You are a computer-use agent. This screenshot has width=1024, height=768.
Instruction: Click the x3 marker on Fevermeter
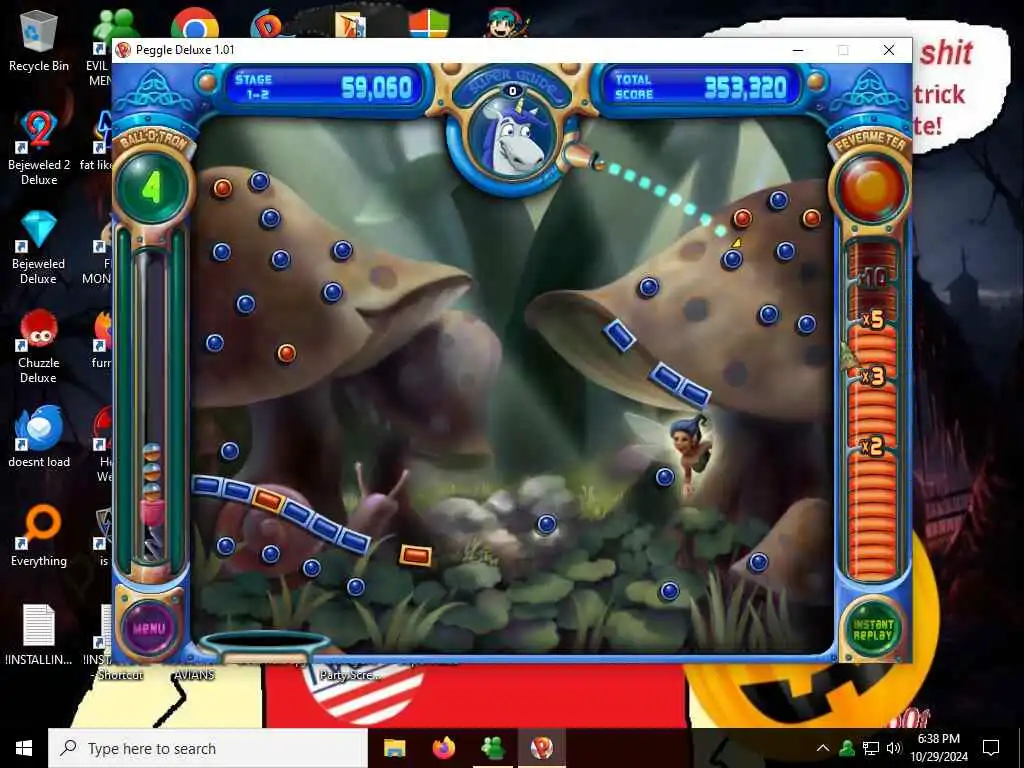pos(873,377)
